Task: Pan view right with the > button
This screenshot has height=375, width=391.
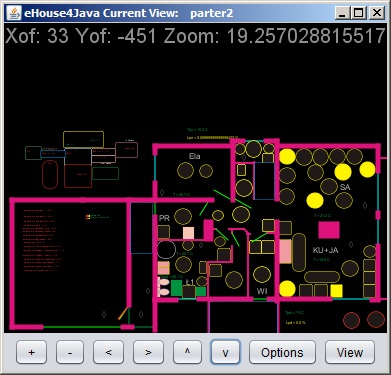Action: pyautogui.click(x=148, y=352)
